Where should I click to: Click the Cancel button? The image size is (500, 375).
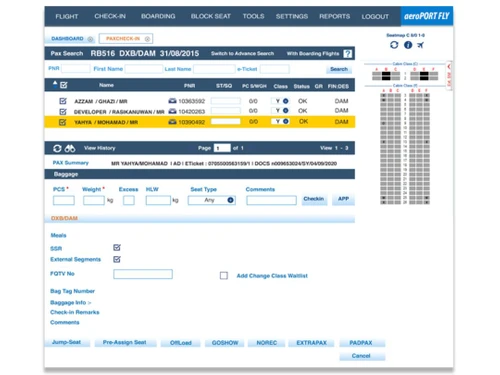[x=361, y=356]
